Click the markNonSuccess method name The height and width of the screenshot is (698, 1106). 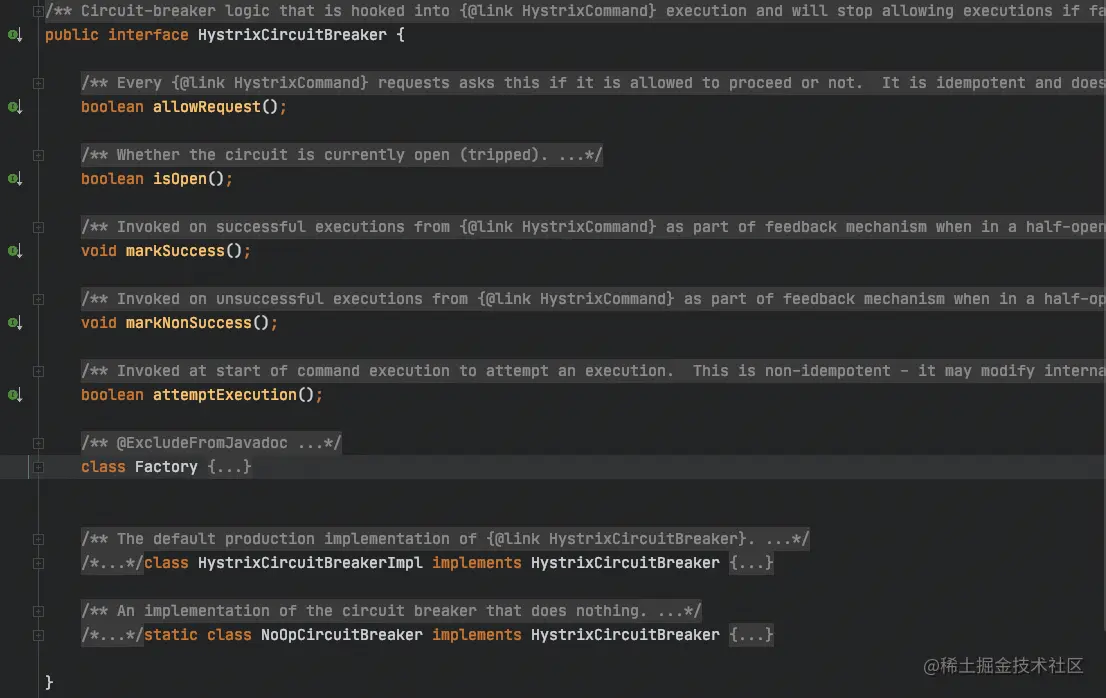coord(188,322)
